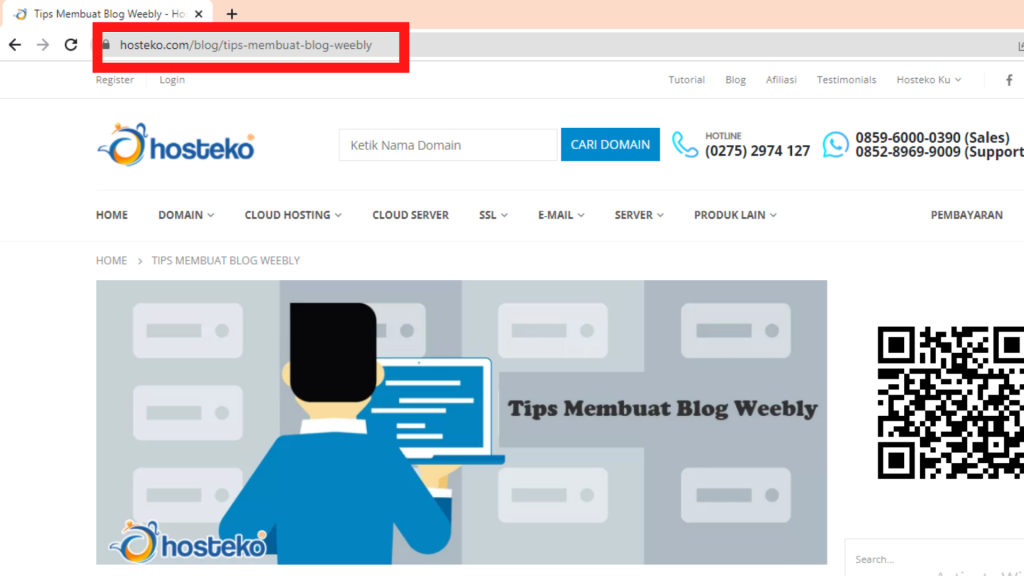The width and height of the screenshot is (1024, 576).
Task: Expand the Domain menu dropdown
Action: (x=186, y=215)
